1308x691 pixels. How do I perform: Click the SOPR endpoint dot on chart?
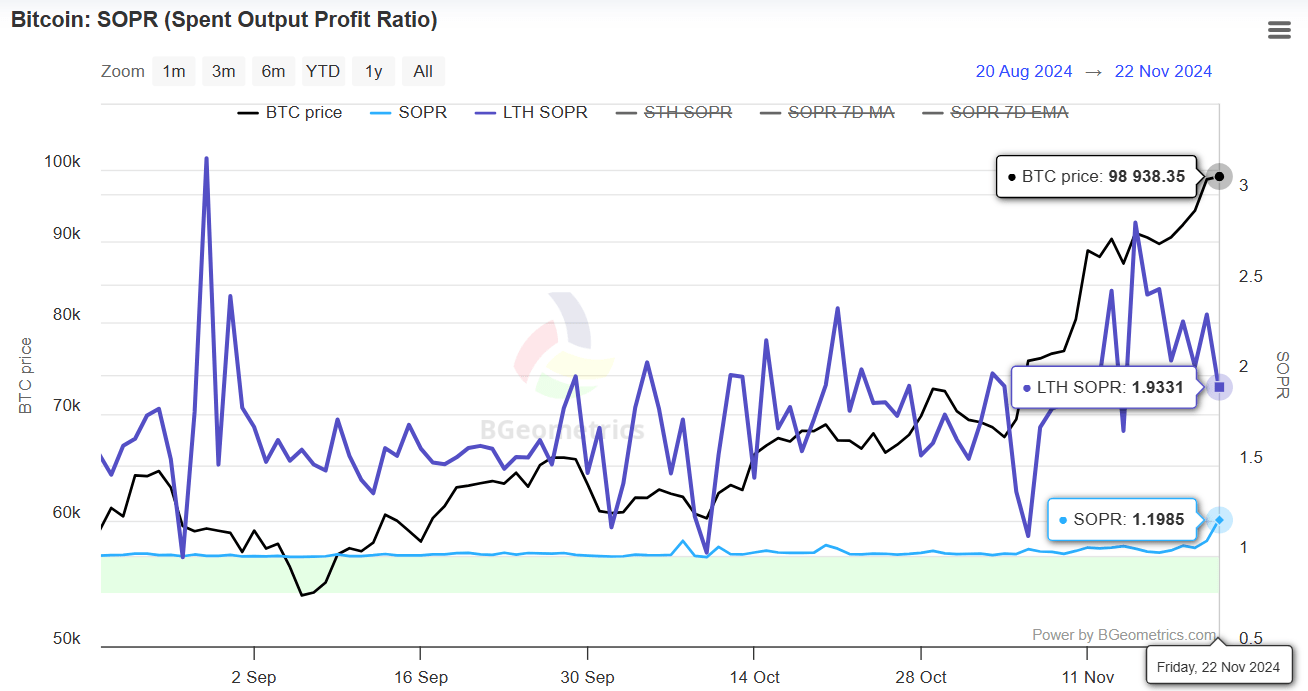coord(1218,519)
